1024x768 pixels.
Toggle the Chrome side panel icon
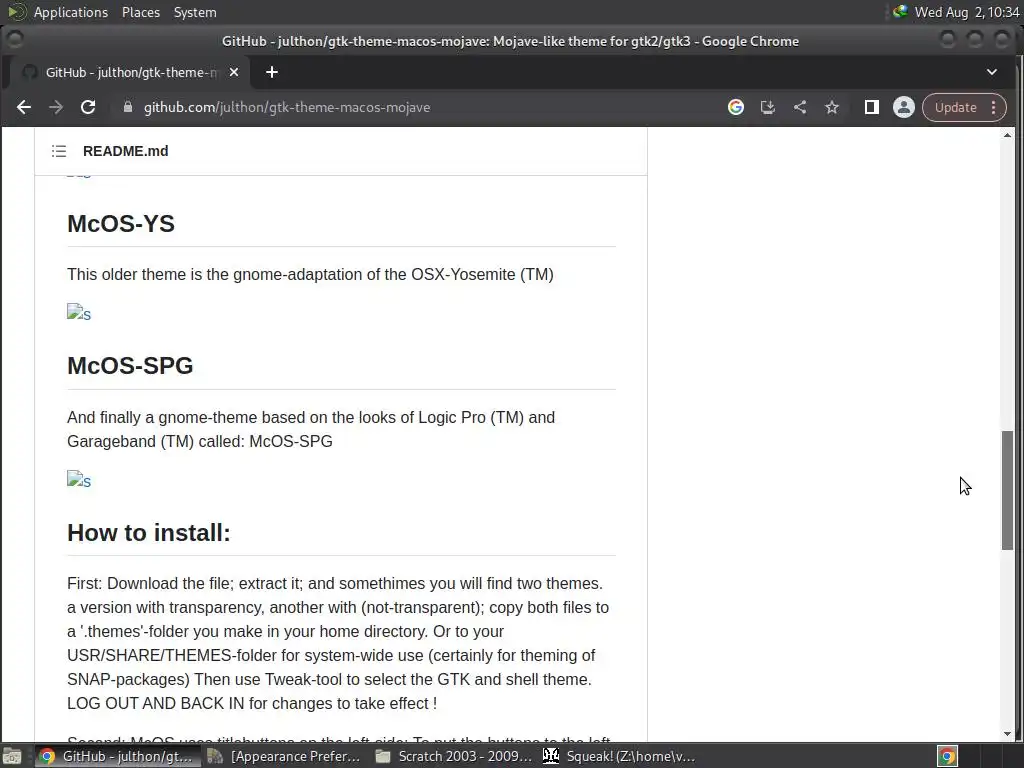[872, 107]
